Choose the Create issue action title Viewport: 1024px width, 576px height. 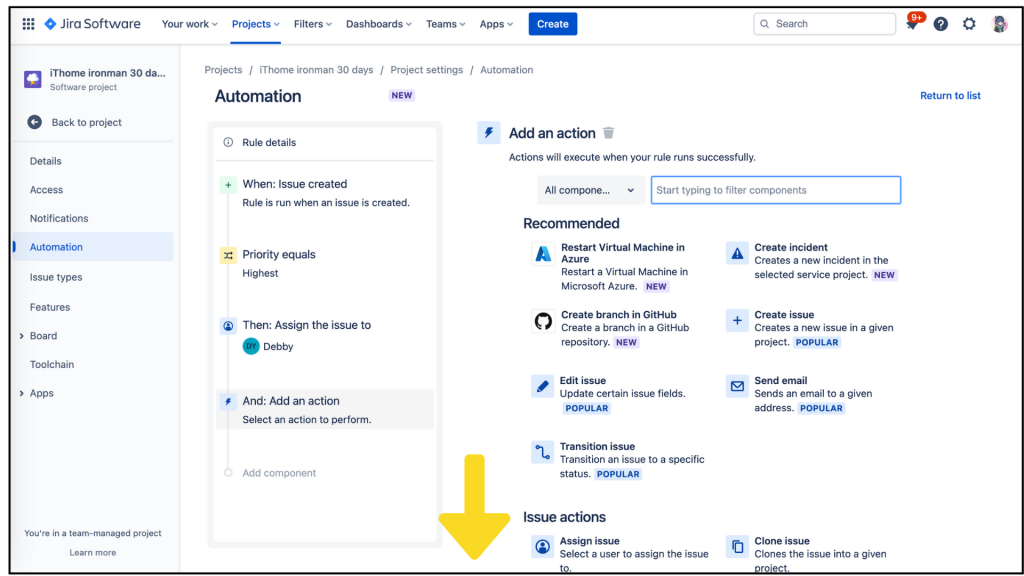click(784, 314)
